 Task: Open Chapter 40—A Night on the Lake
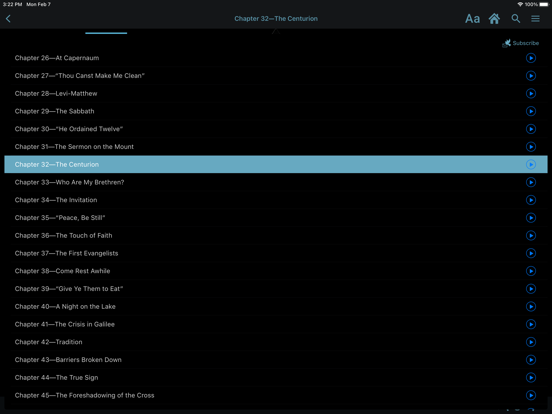(65, 306)
